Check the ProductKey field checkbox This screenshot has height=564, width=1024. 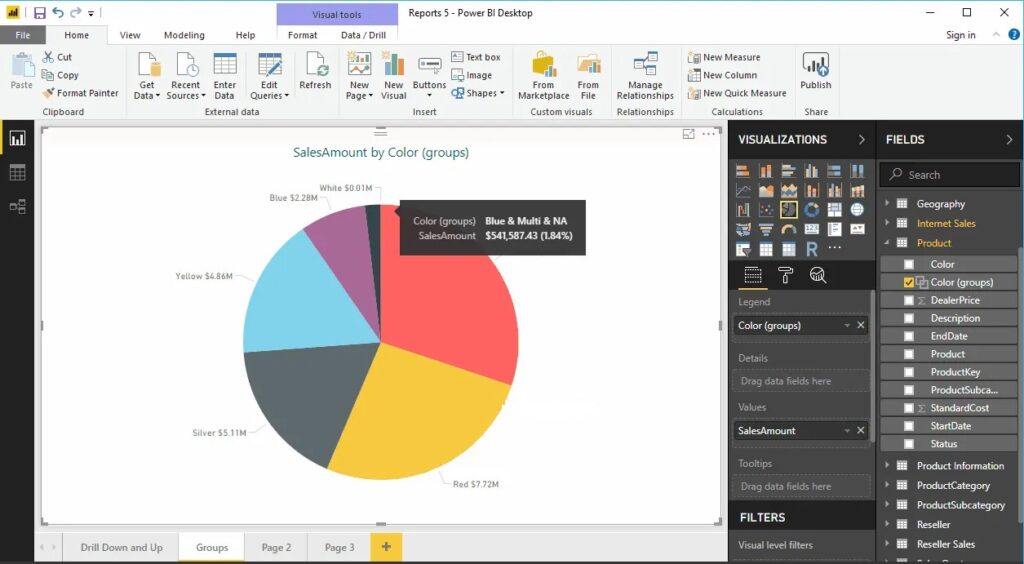(x=908, y=372)
